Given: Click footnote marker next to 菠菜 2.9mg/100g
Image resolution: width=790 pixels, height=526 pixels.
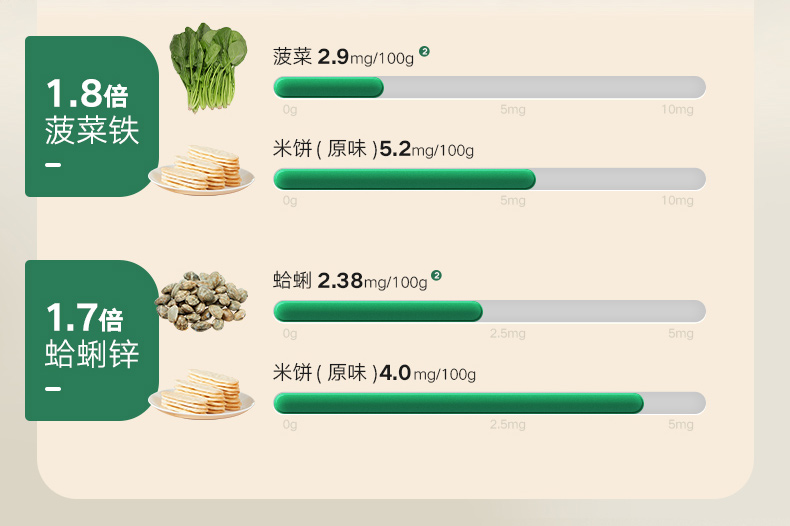Looking at the screenshot, I should coord(424,51).
